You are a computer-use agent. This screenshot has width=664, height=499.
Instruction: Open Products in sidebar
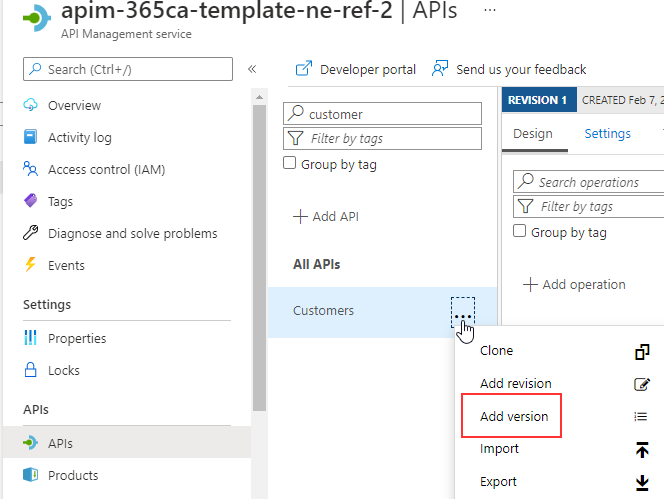click(73, 476)
